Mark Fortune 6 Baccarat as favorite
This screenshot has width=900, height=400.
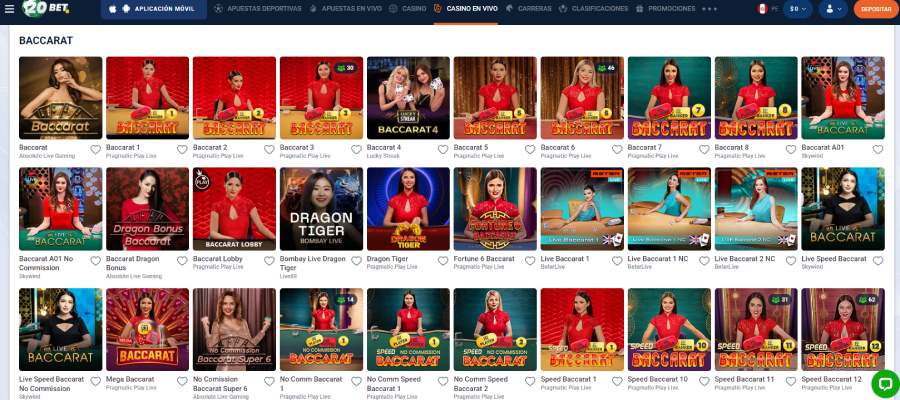[530, 260]
